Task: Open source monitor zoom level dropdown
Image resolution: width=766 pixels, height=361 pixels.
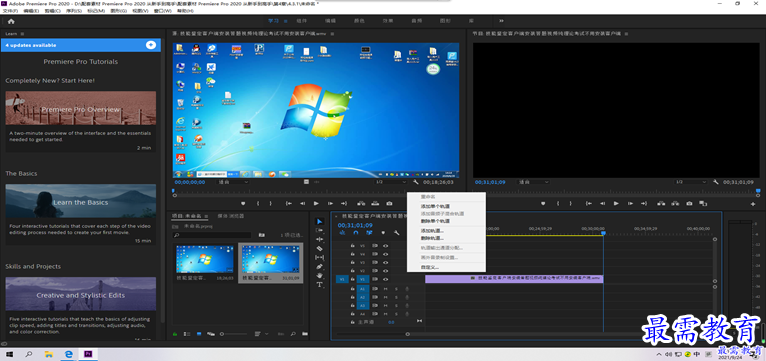Action: (x=233, y=182)
